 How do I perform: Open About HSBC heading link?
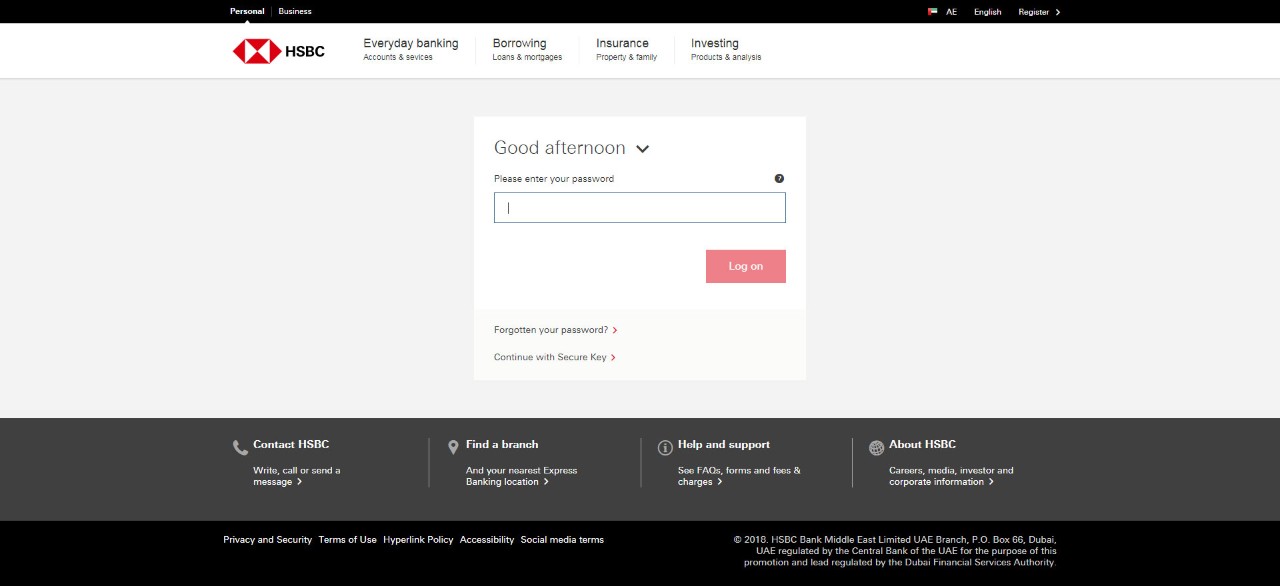point(922,444)
